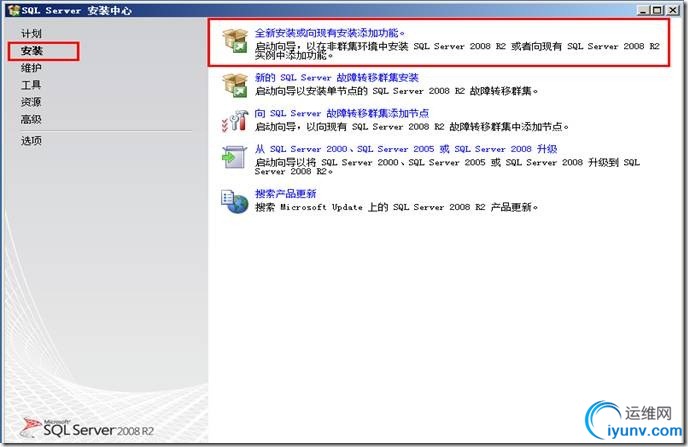Click description 以向现有 SQL Server 2008 R2 故障转移群集中添加节点

(412, 127)
